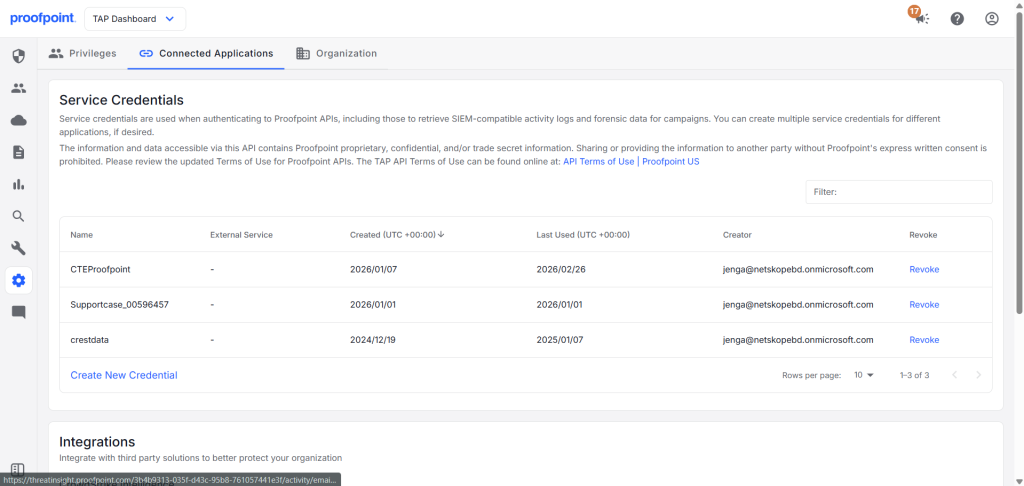Switch to the Connected Applications tab
Image resolution: width=1024 pixels, height=486 pixels.
(206, 54)
